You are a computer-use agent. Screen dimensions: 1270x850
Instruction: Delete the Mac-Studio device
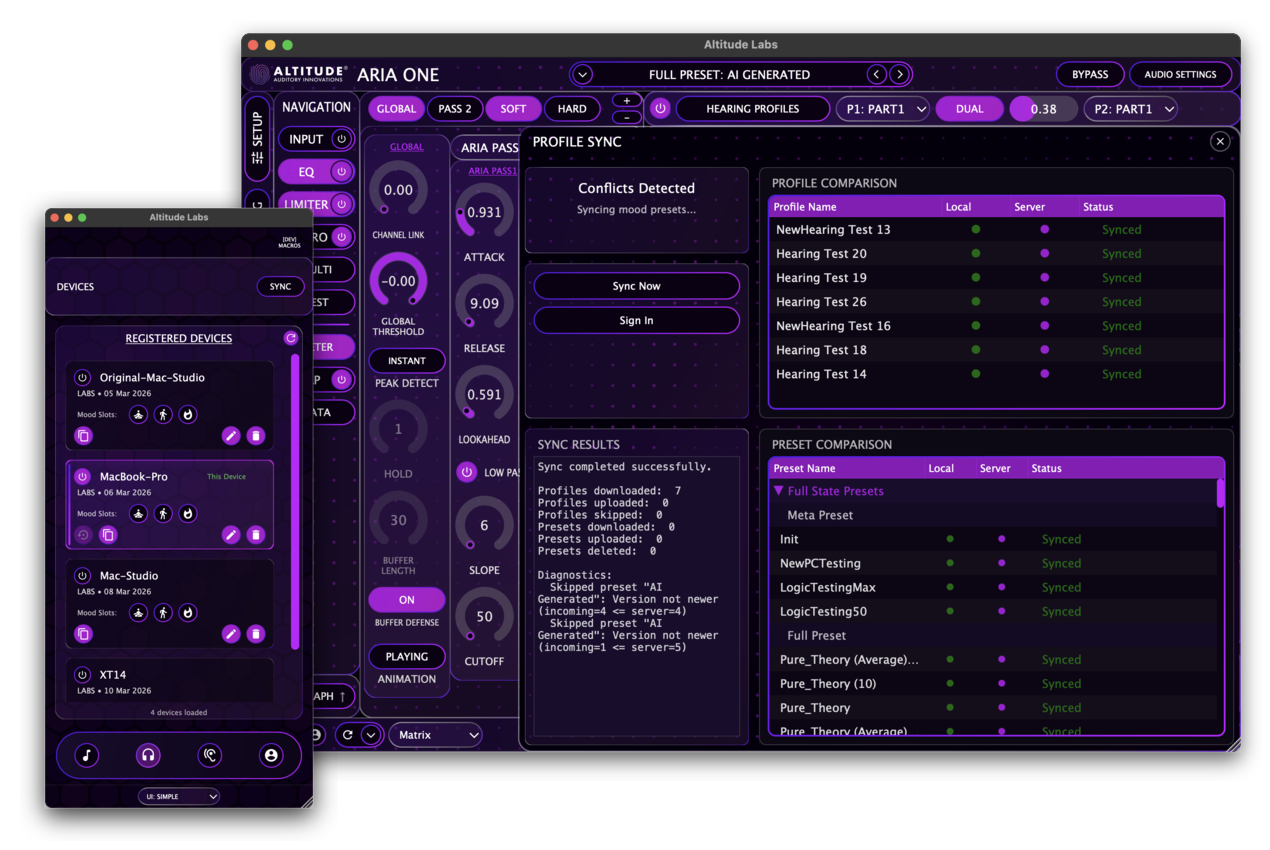click(256, 634)
